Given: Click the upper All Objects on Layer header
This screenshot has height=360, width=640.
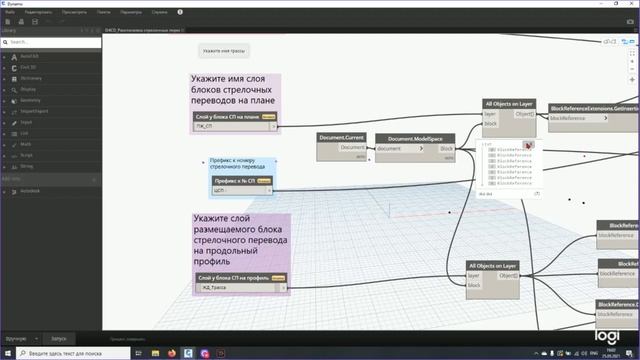Looking at the screenshot, I should [509, 104].
